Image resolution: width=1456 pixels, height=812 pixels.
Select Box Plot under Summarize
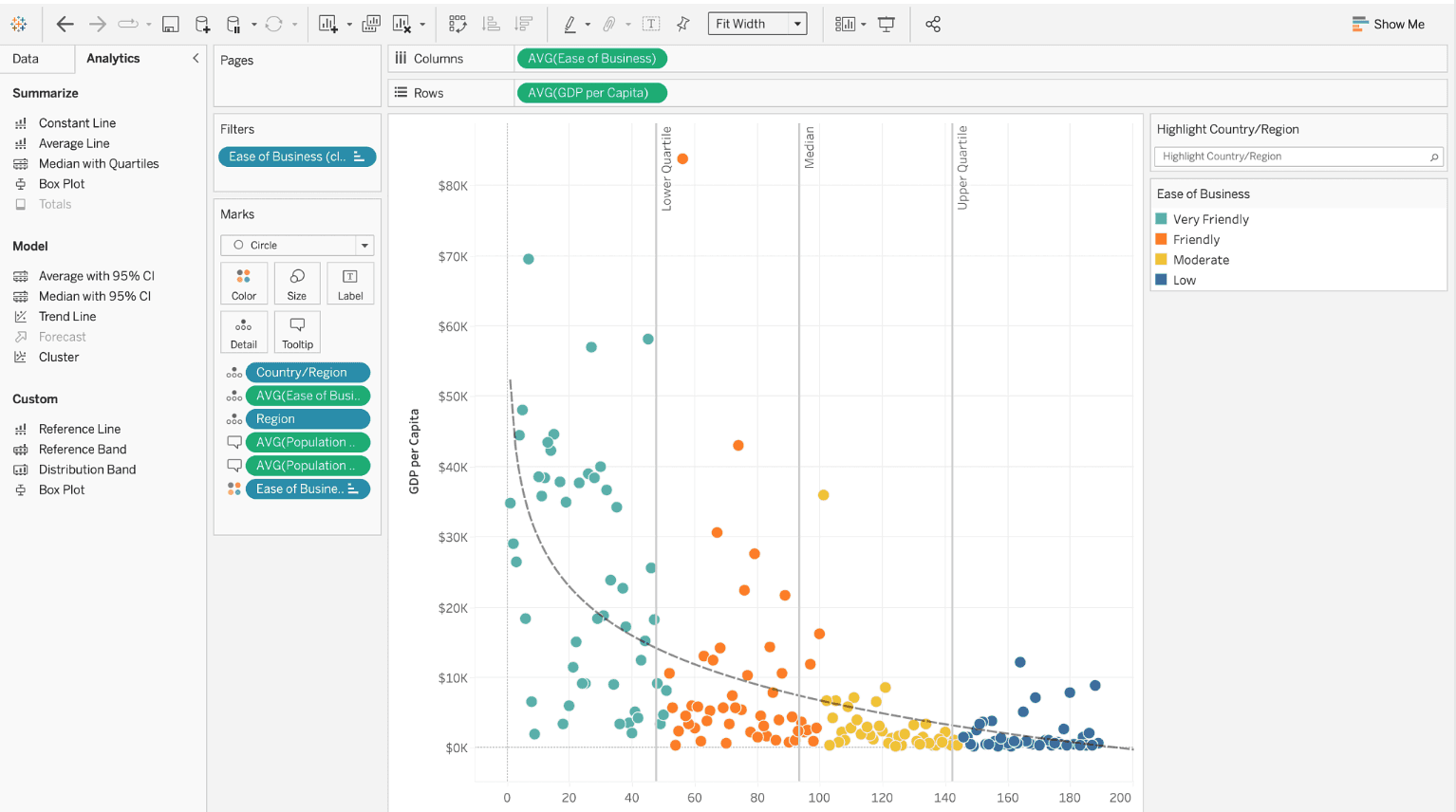[62, 184]
